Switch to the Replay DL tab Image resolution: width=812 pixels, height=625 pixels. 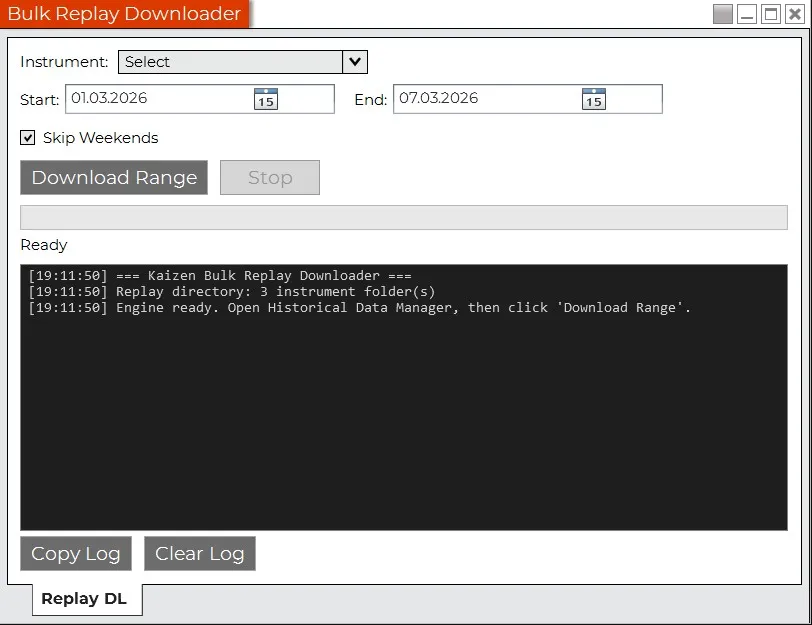(x=86, y=600)
